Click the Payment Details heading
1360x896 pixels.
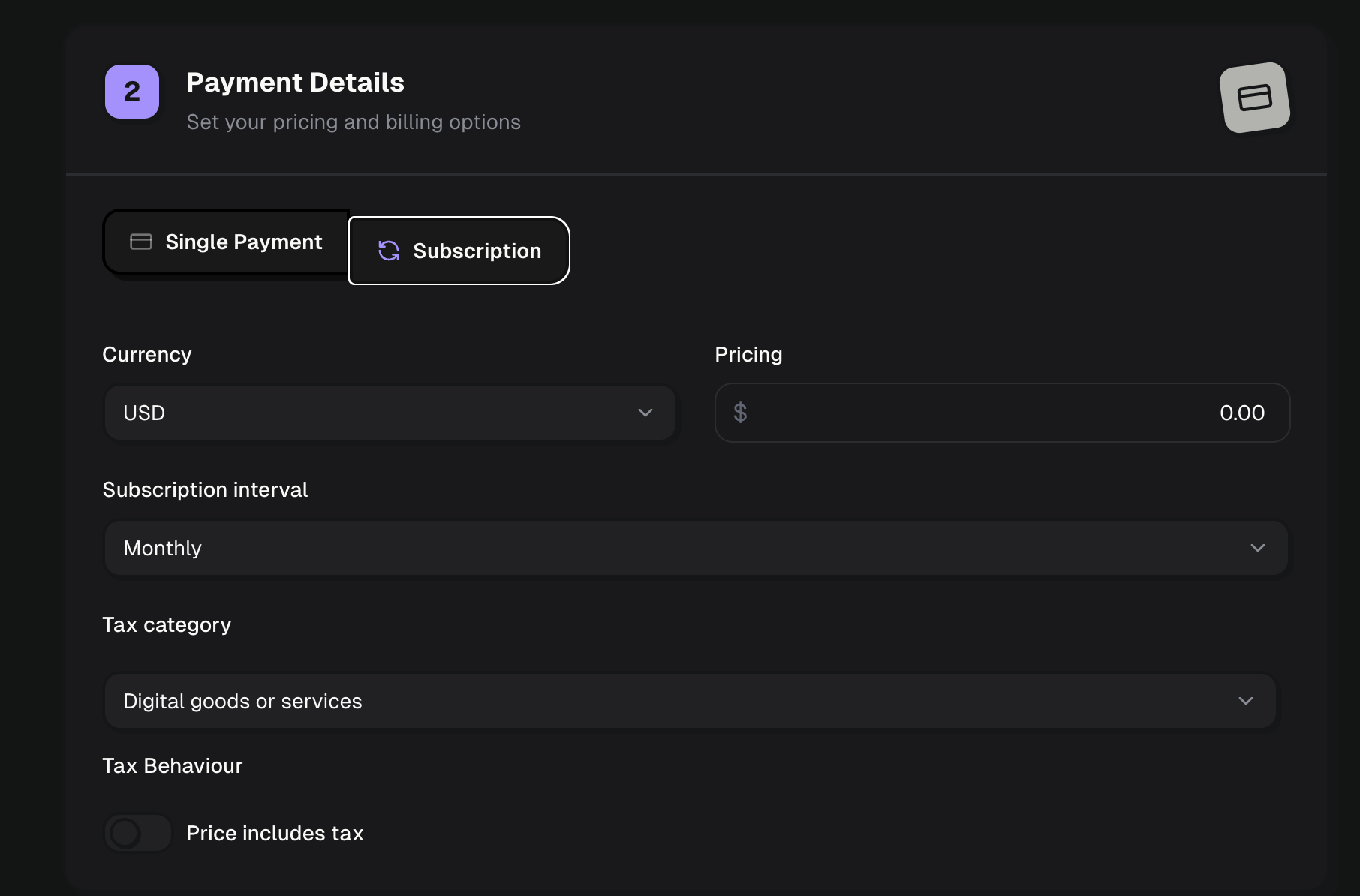295,83
